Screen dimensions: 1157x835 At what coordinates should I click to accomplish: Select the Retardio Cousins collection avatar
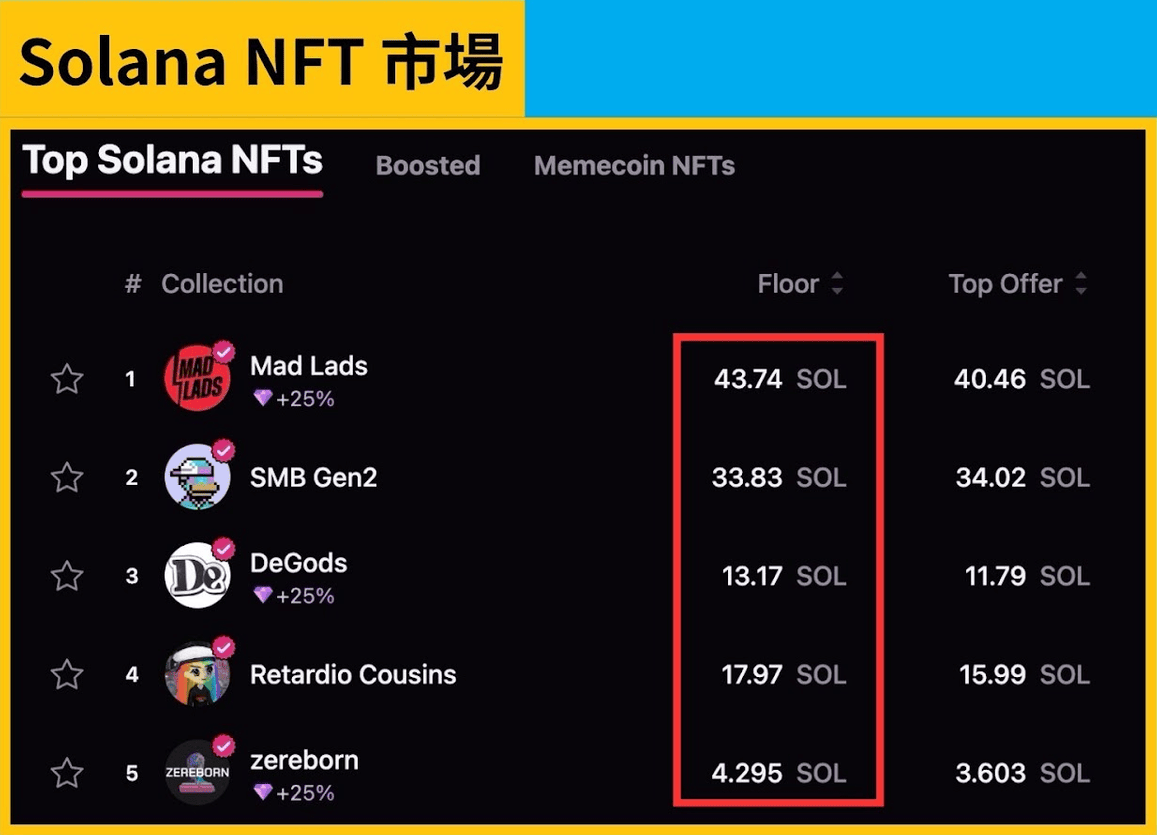(197, 675)
